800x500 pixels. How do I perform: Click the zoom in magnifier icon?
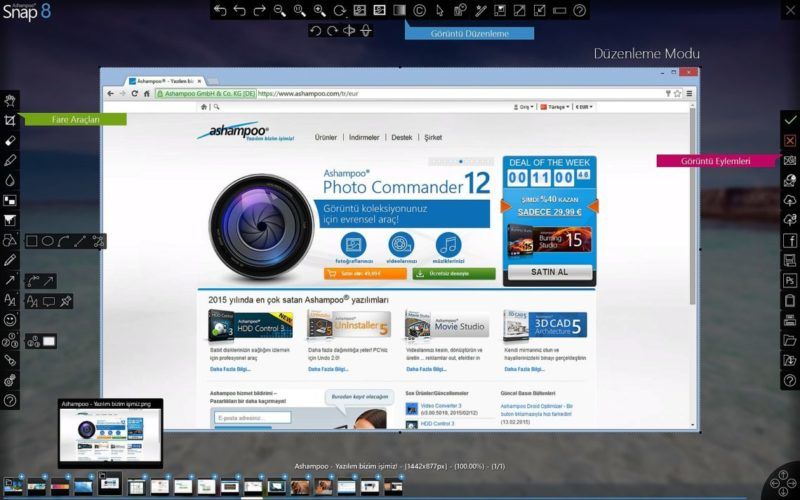[x=319, y=10]
